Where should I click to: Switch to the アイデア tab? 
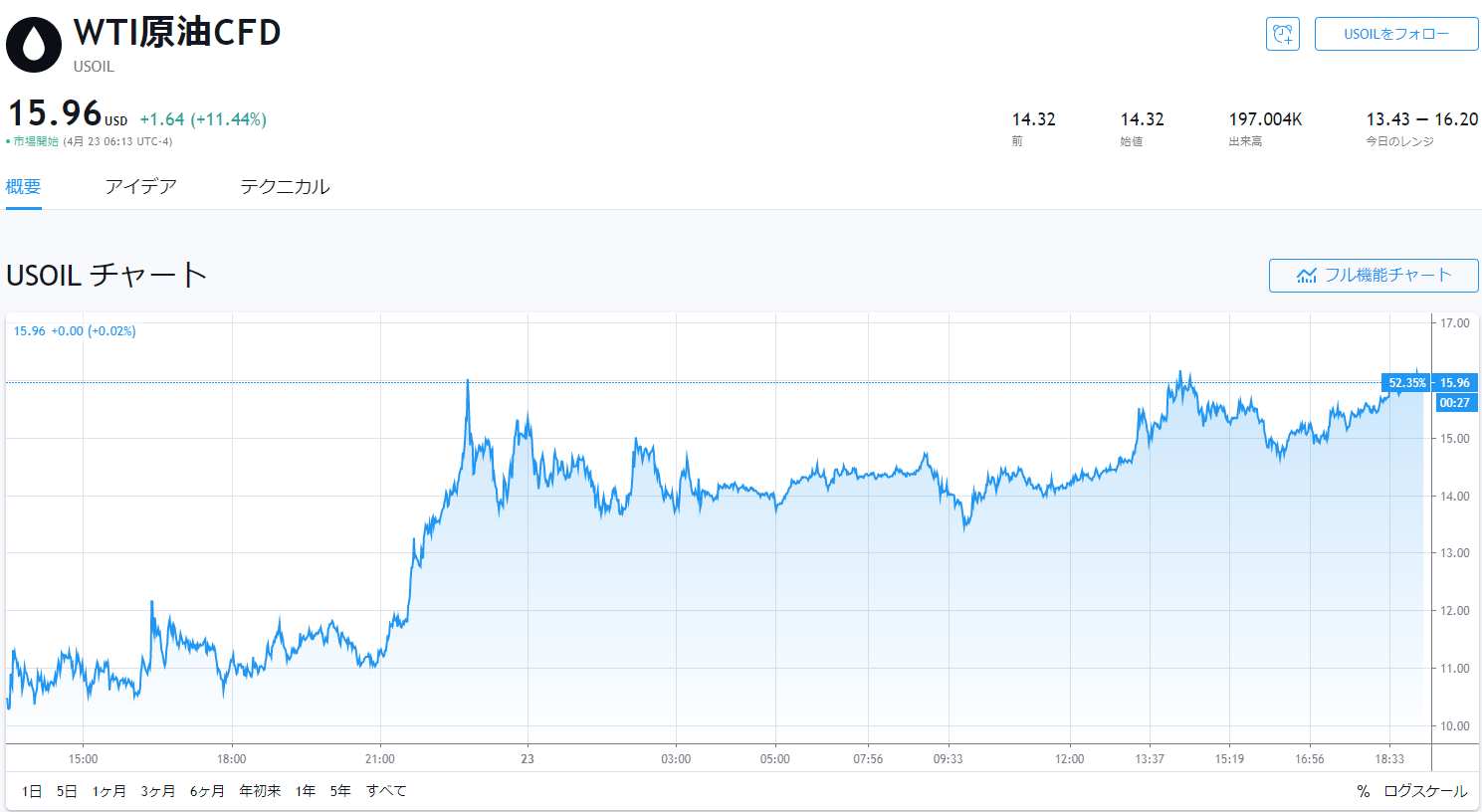tap(141, 187)
